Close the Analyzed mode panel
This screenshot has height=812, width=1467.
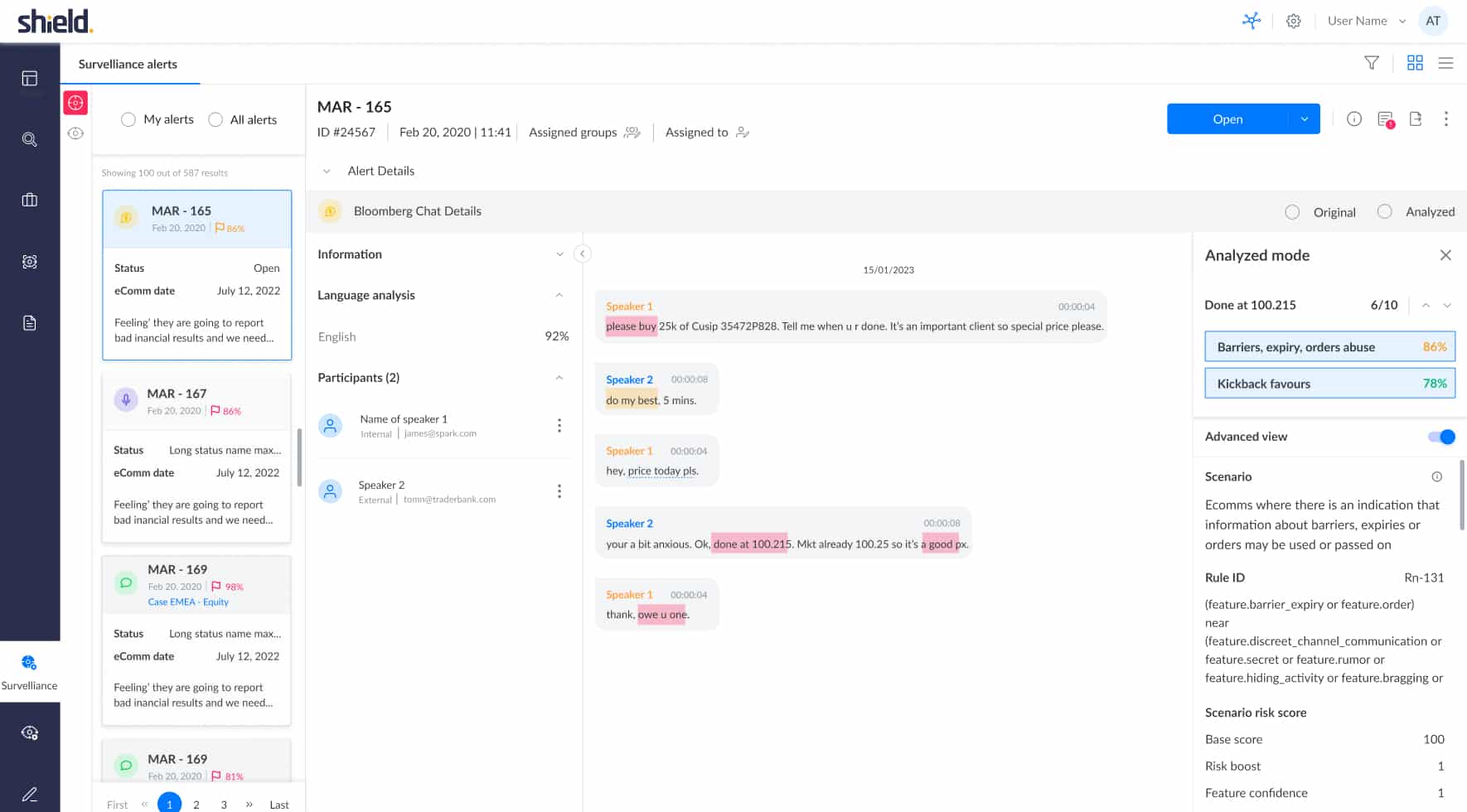tap(1445, 255)
